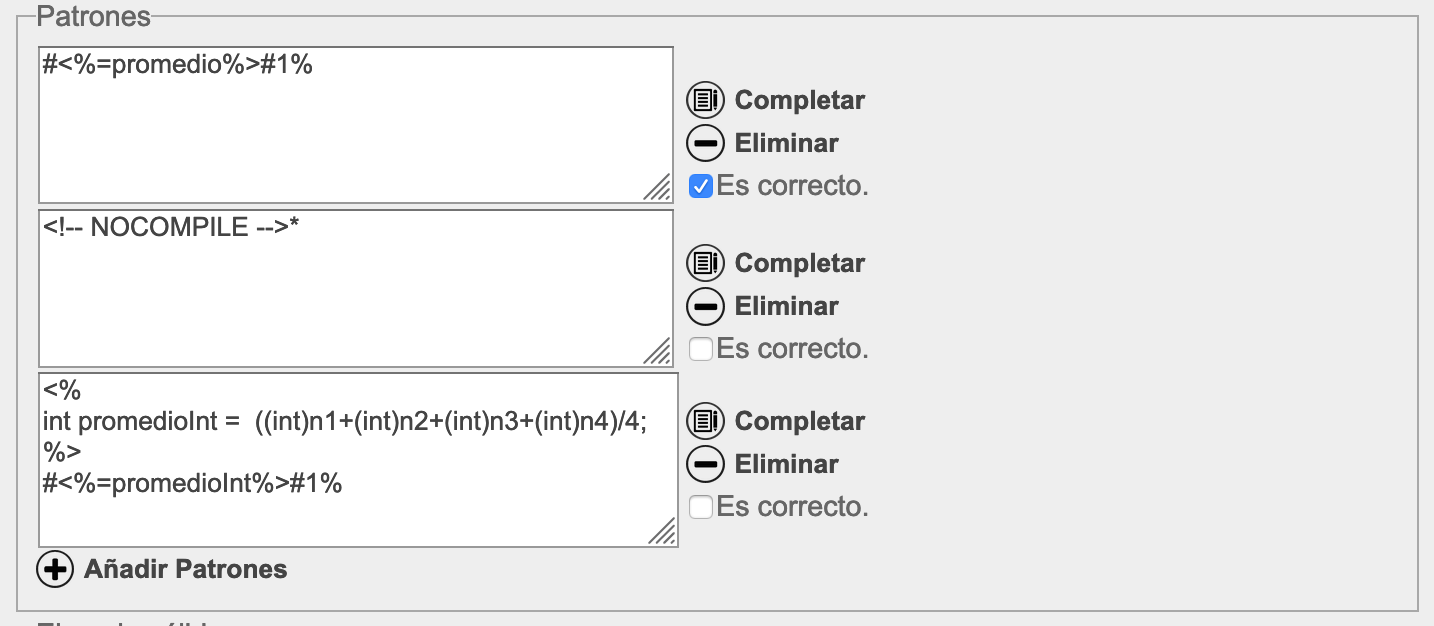Check 'Es correcto' for the NOCOMPILE pattern
Image resolution: width=1434 pixels, height=626 pixels.
coord(702,349)
